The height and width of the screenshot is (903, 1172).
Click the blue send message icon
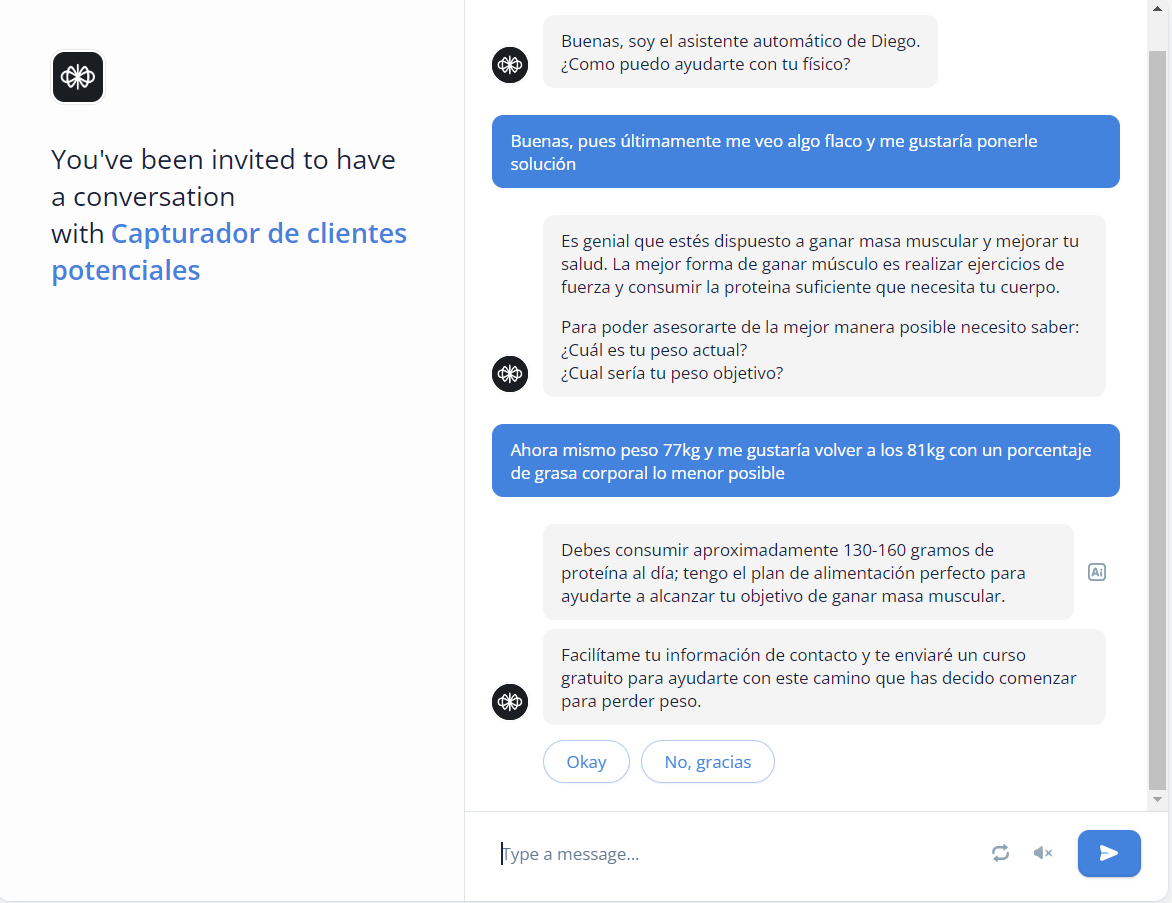[x=1109, y=853]
